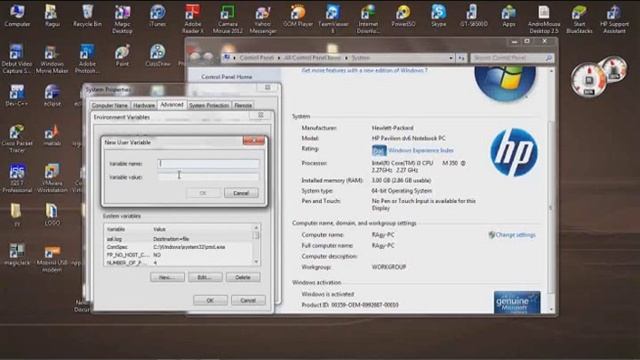Screen dimensions: 640x360
Task: Click Get more features with new edition link
Action: 364,70
